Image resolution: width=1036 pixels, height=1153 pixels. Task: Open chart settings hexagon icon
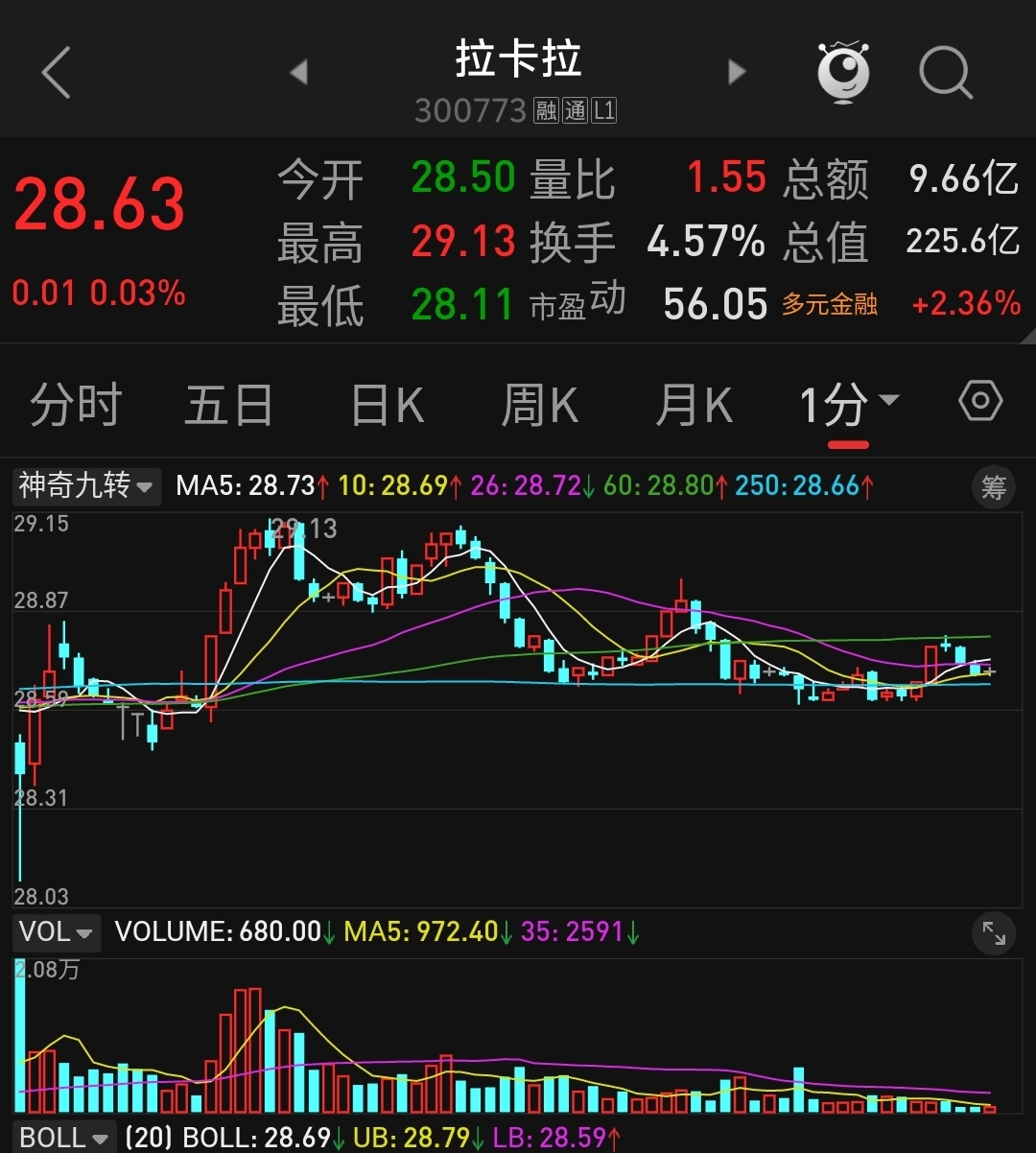click(x=980, y=401)
